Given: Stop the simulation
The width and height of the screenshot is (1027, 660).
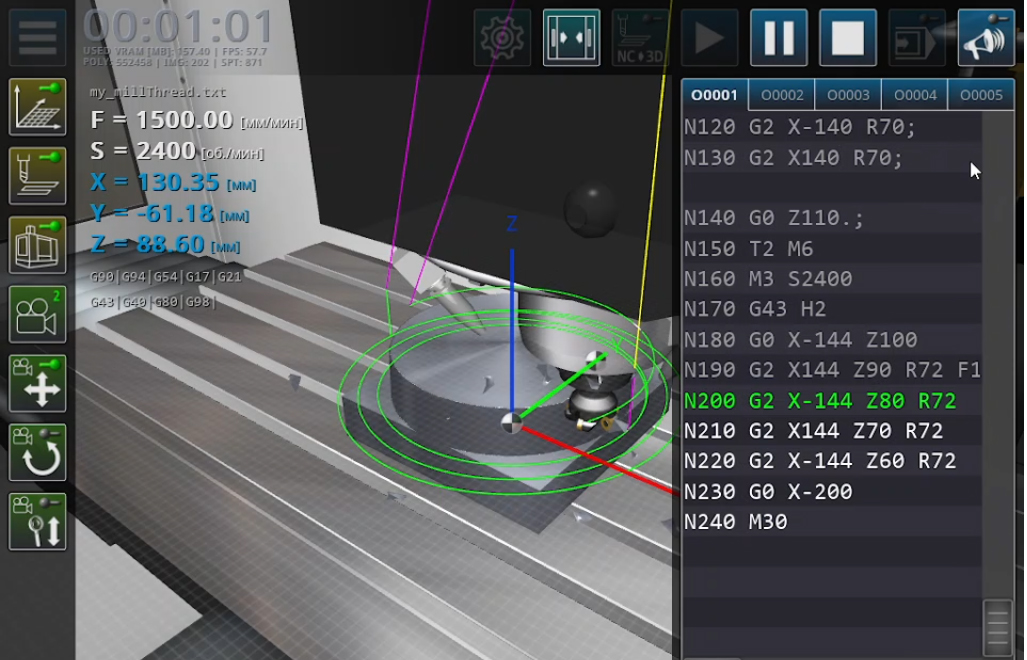Looking at the screenshot, I should (848, 38).
